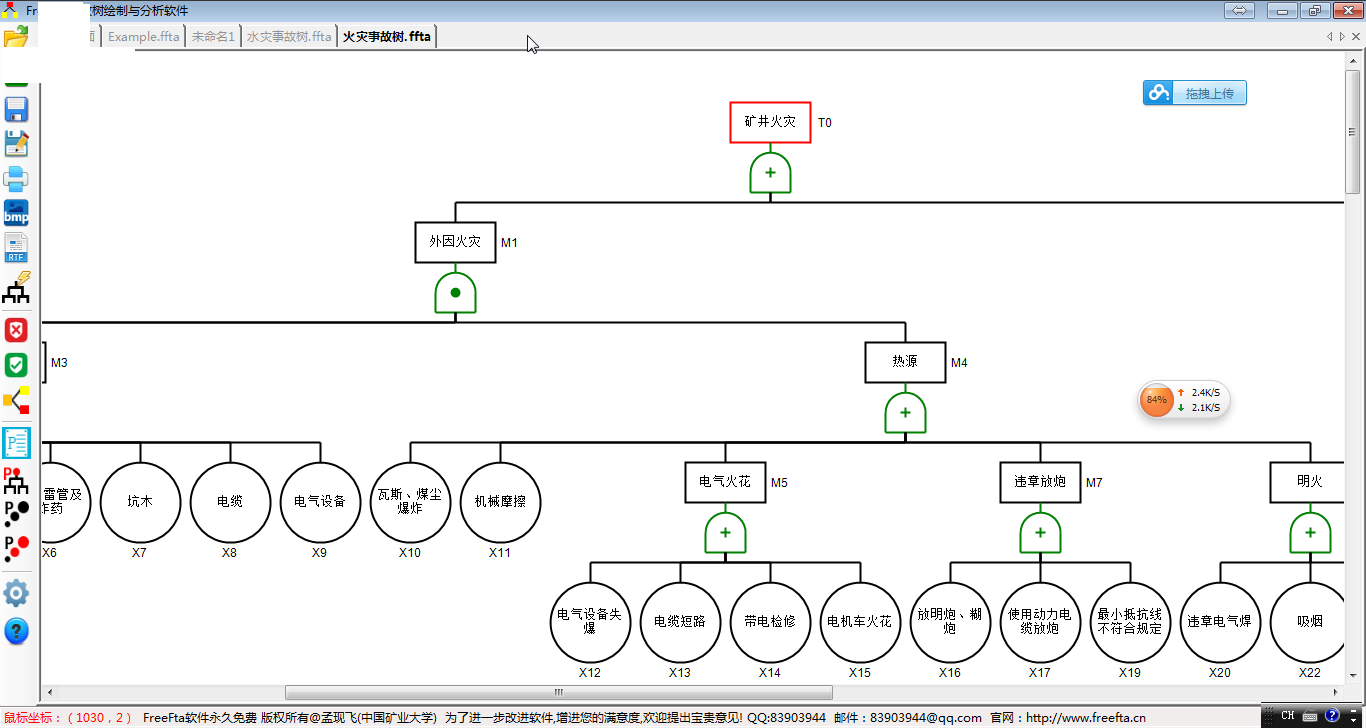This screenshot has width=1366, height=728.
Task: Select the basic event 最小抵抗线不符合规定
Action: point(1130,622)
